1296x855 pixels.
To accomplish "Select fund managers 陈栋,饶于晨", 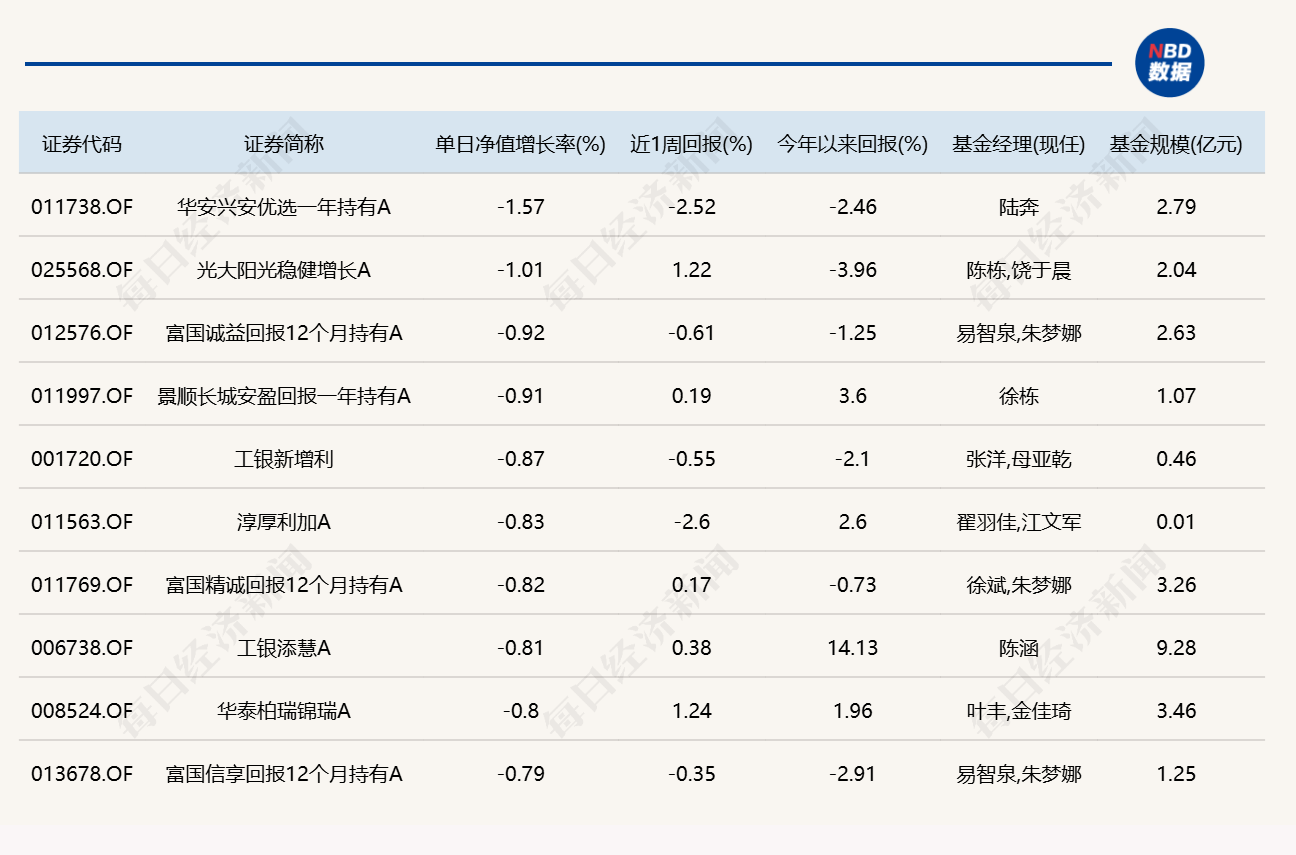I will (1019, 270).
